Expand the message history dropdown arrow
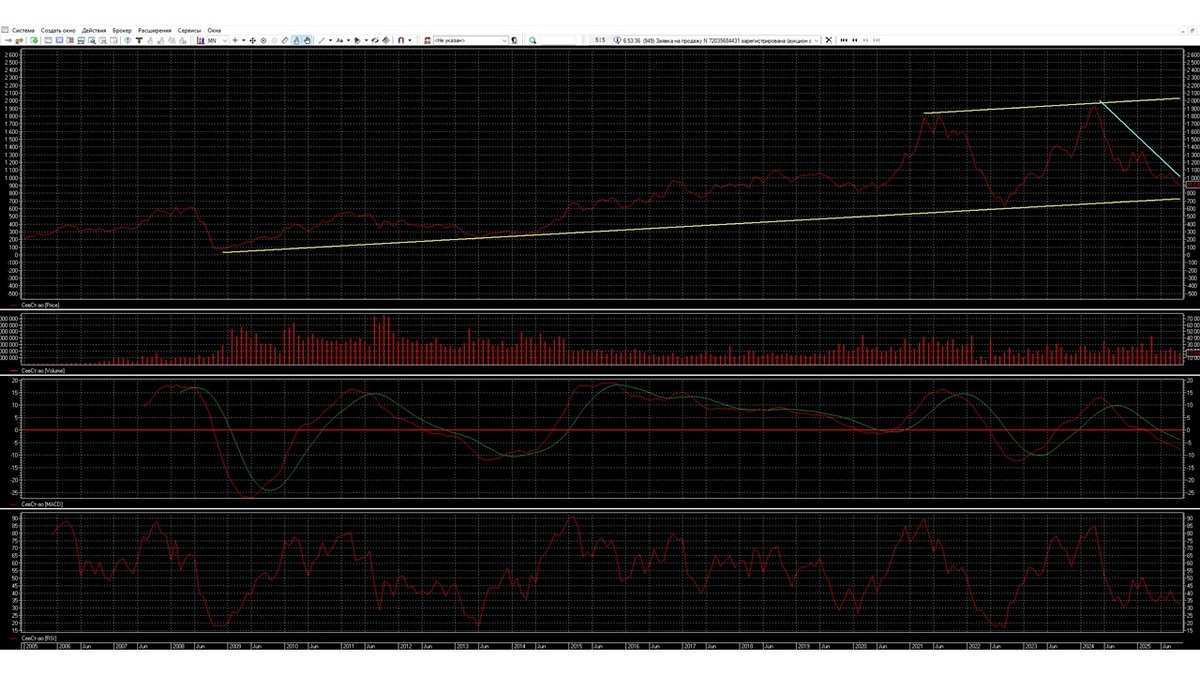 click(816, 40)
